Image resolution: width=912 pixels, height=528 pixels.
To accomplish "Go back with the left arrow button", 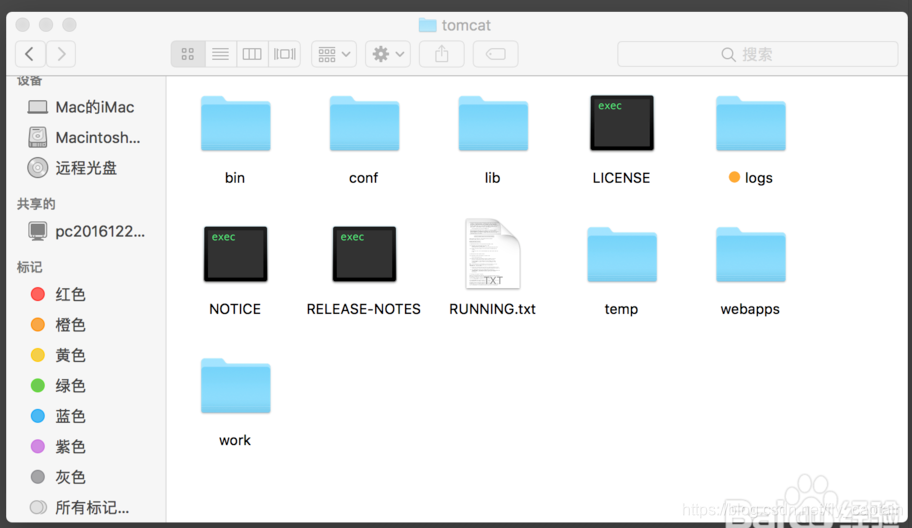I will [30, 54].
